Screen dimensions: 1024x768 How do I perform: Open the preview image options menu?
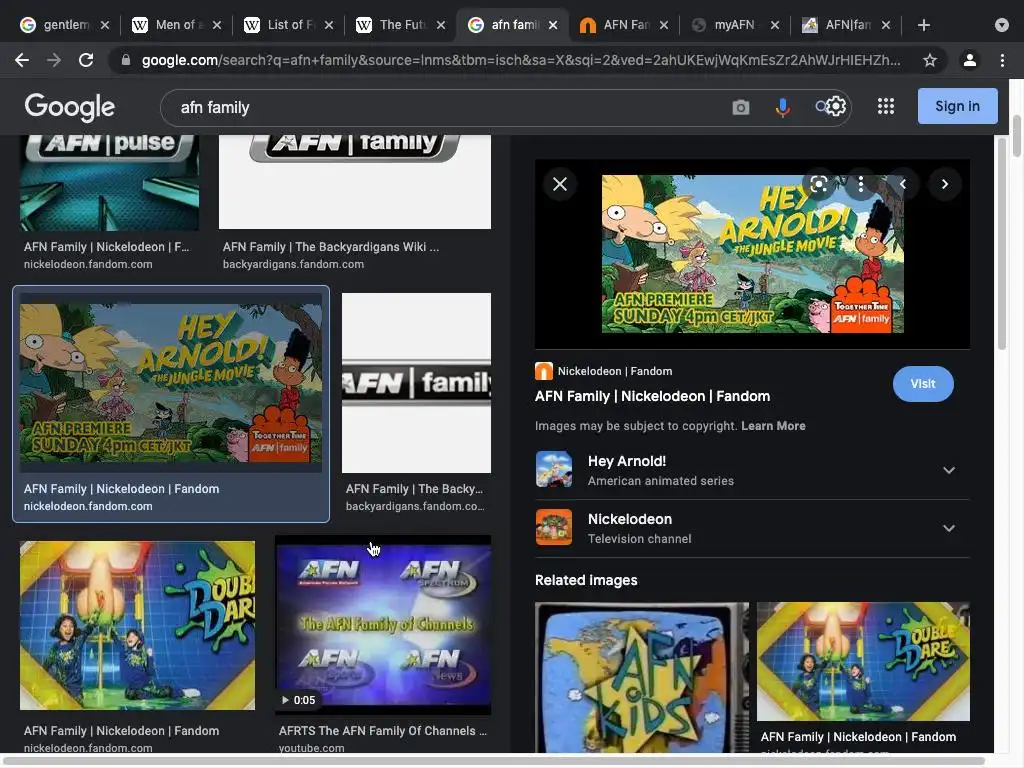pos(861,184)
